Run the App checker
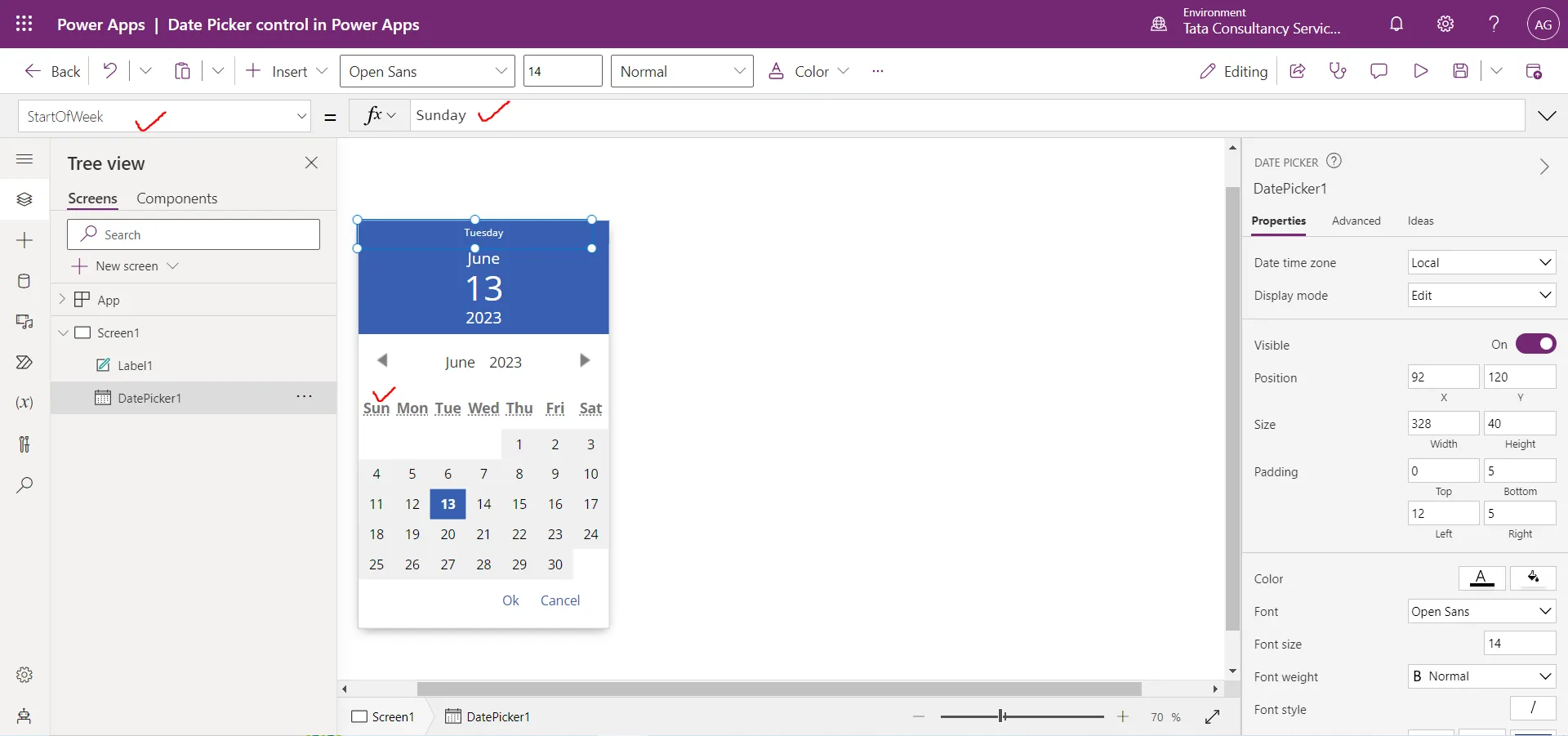The height and width of the screenshot is (736, 1568). (x=1338, y=71)
